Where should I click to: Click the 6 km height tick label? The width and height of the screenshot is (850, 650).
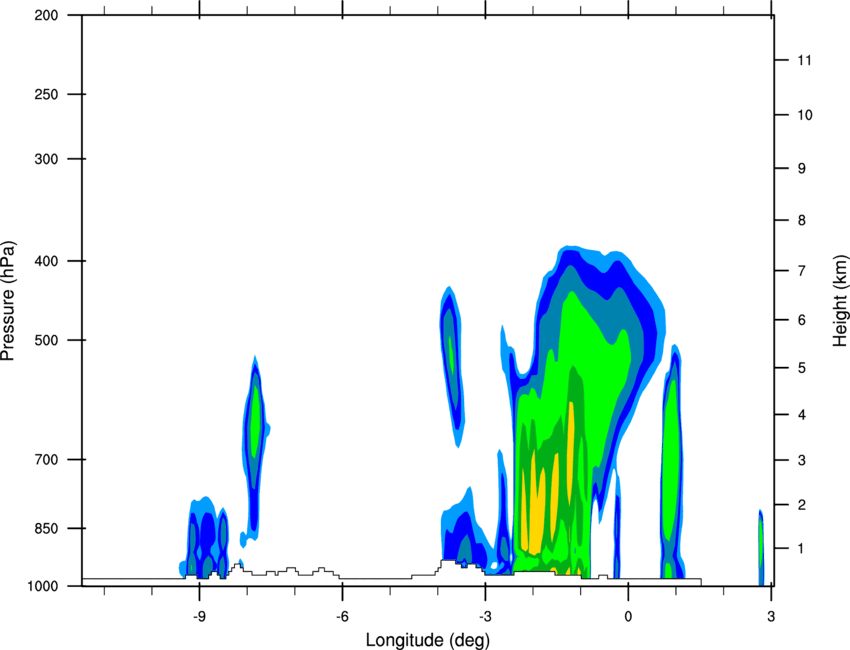point(801,320)
